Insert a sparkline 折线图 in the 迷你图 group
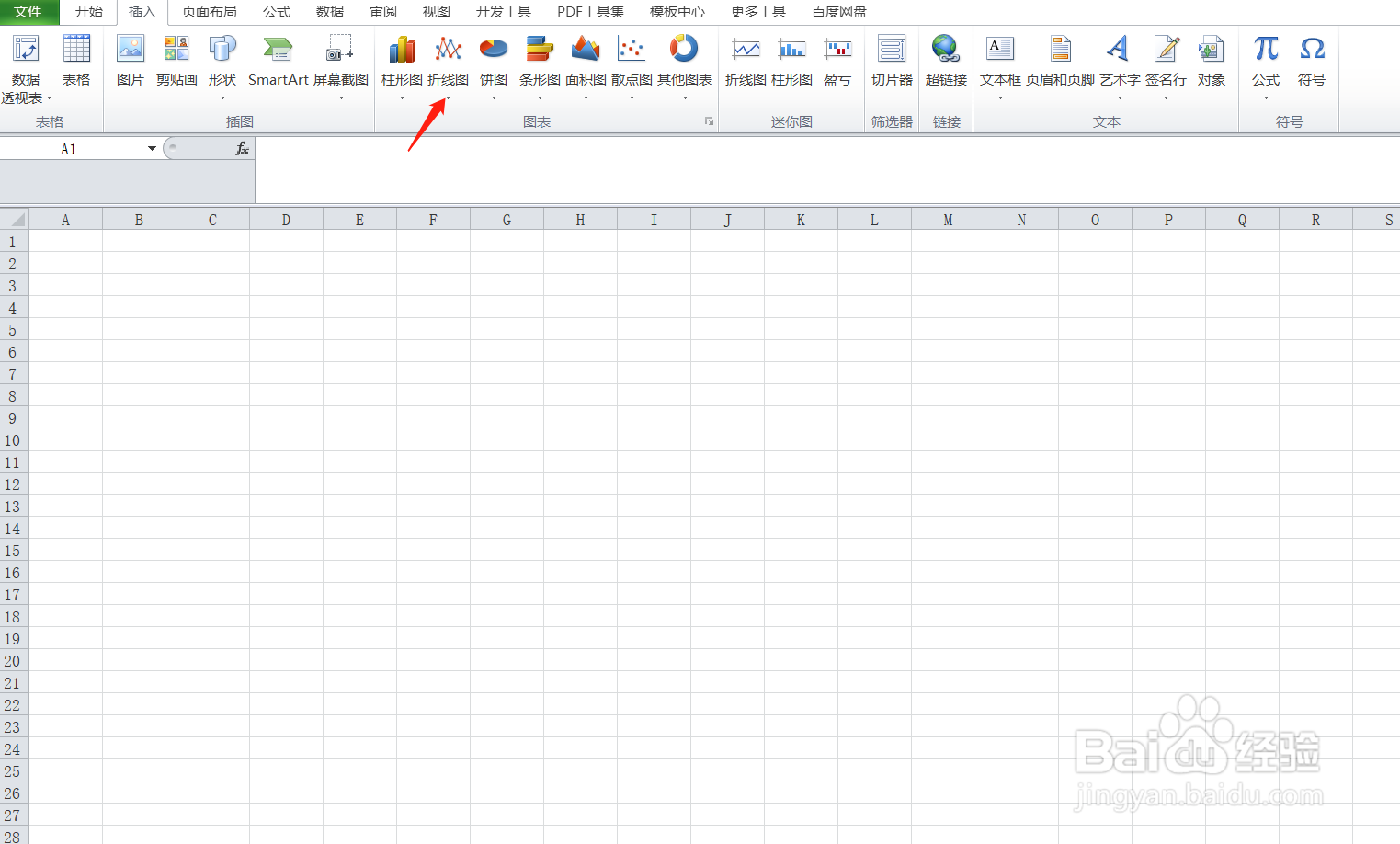The image size is (1400, 844). [x=746, y=62]
